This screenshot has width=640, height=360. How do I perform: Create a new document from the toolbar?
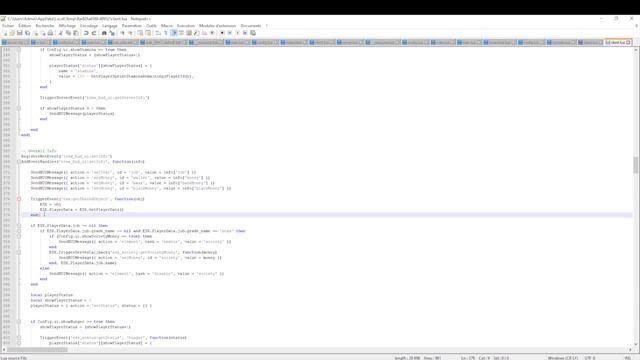[5, 33]
